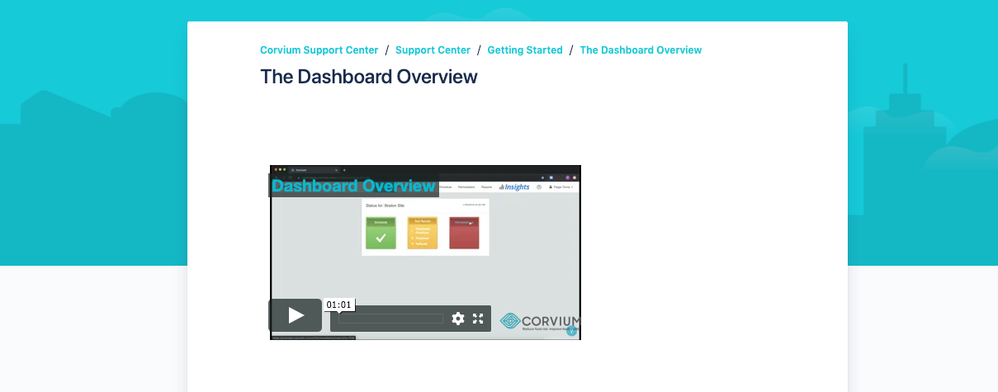Click the Dashboard Overview video title overlay
This screenshot has width=998, height=392.
coord(354,186)
